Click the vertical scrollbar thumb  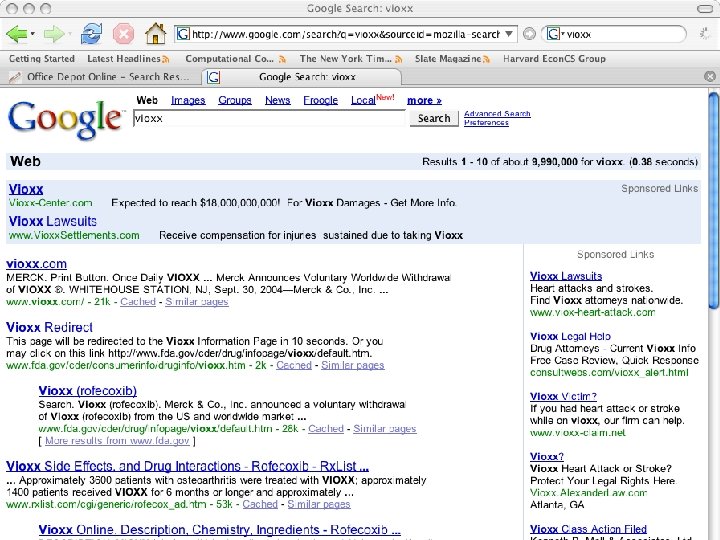point(713,201)
